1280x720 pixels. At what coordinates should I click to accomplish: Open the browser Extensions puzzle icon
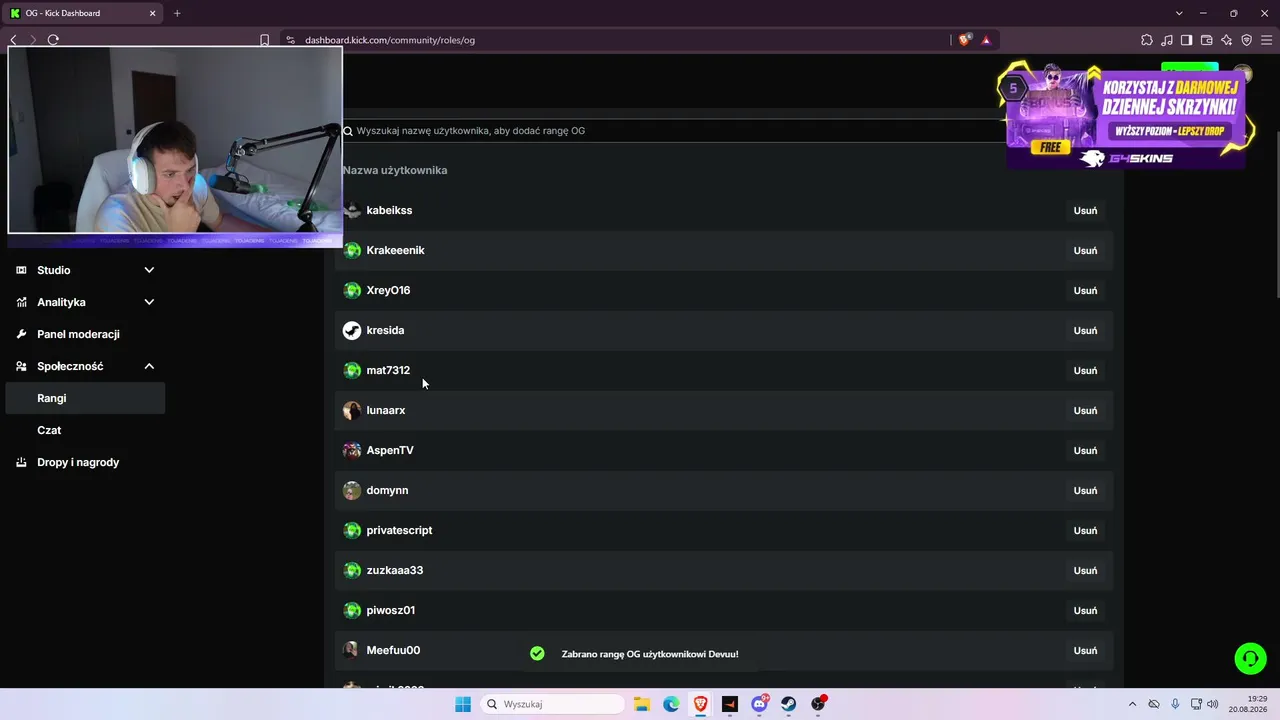click(1147, 40)
